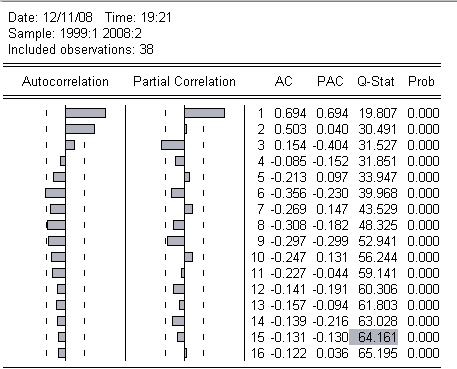Viewport: 457px width, 369px height.
Task: Click the Autocorrelation column heading
Action: 65,81
